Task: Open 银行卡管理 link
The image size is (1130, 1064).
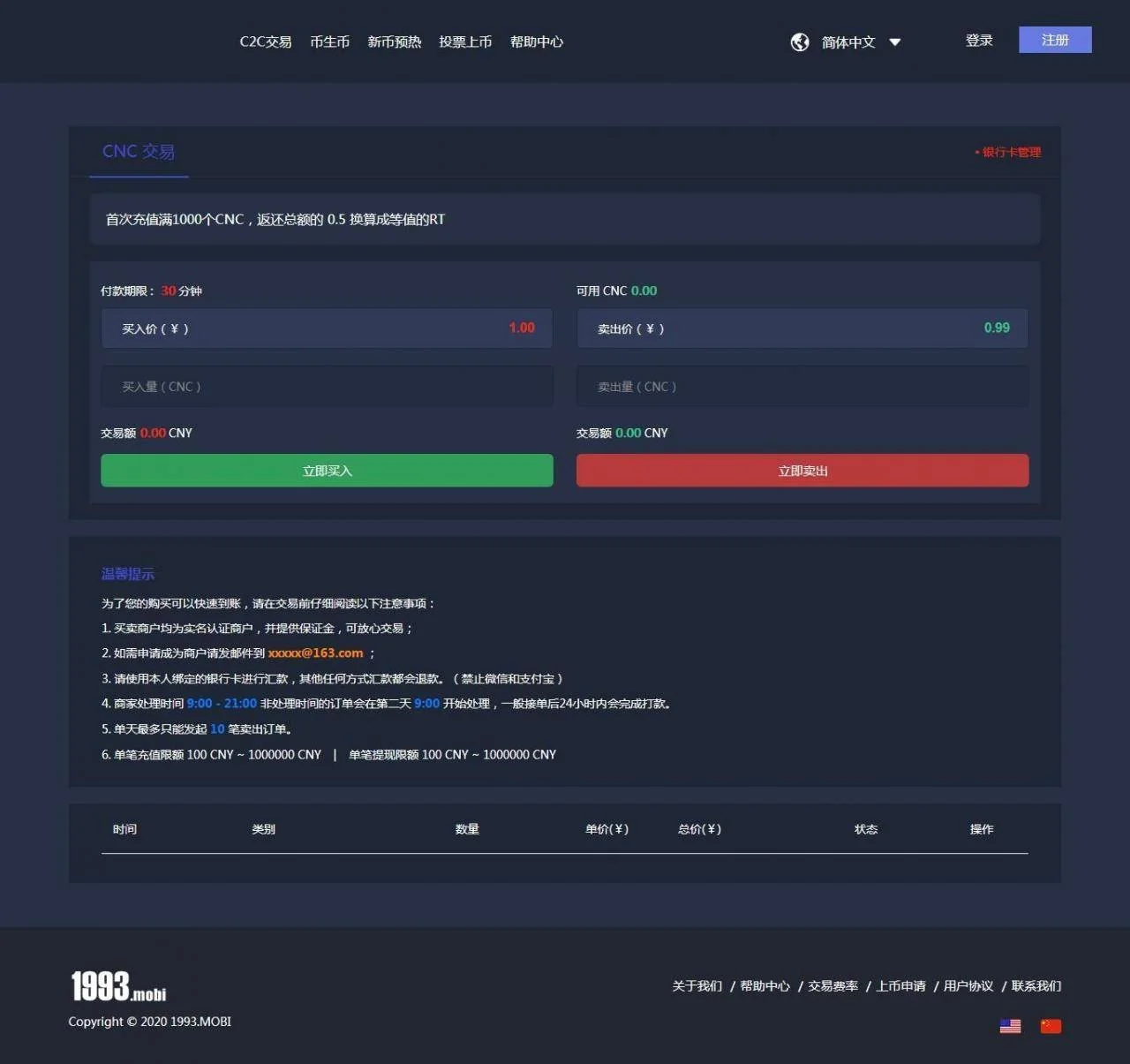Action: (x=1011, y=153)
